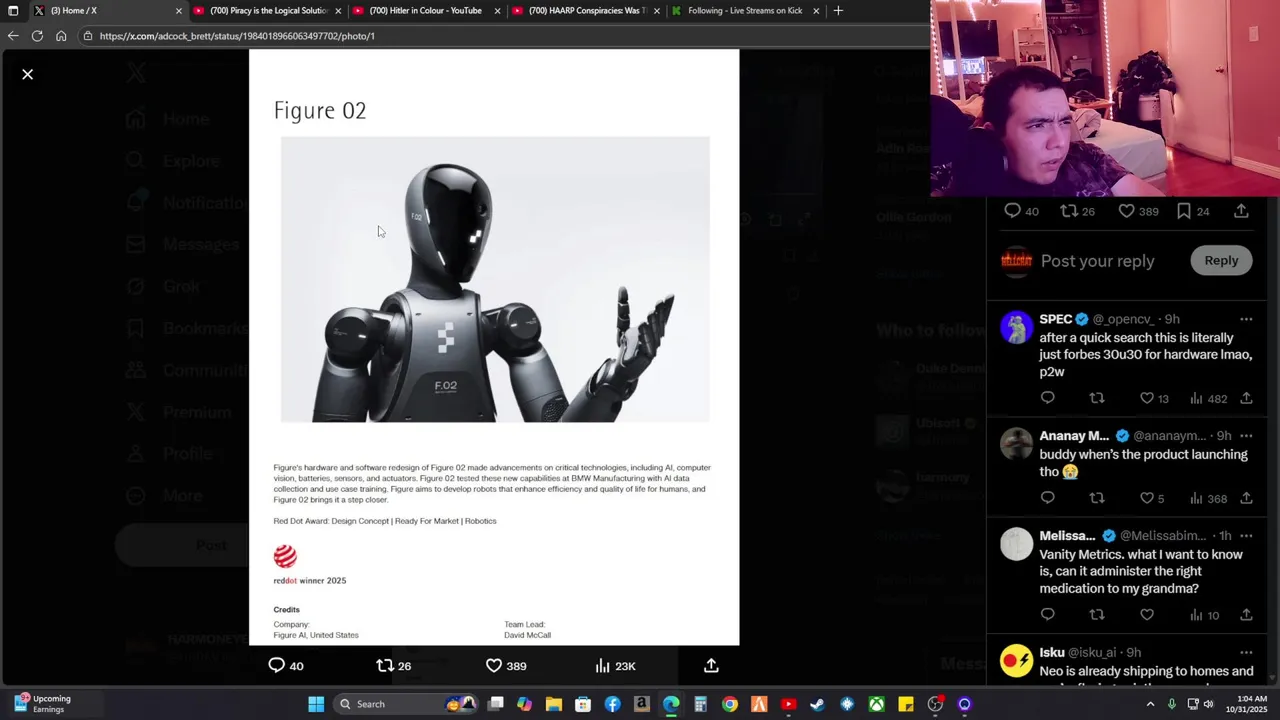Screen dimensions: 1280x720
Task: Share Melissa's comment
Action: pos(1246,615)
